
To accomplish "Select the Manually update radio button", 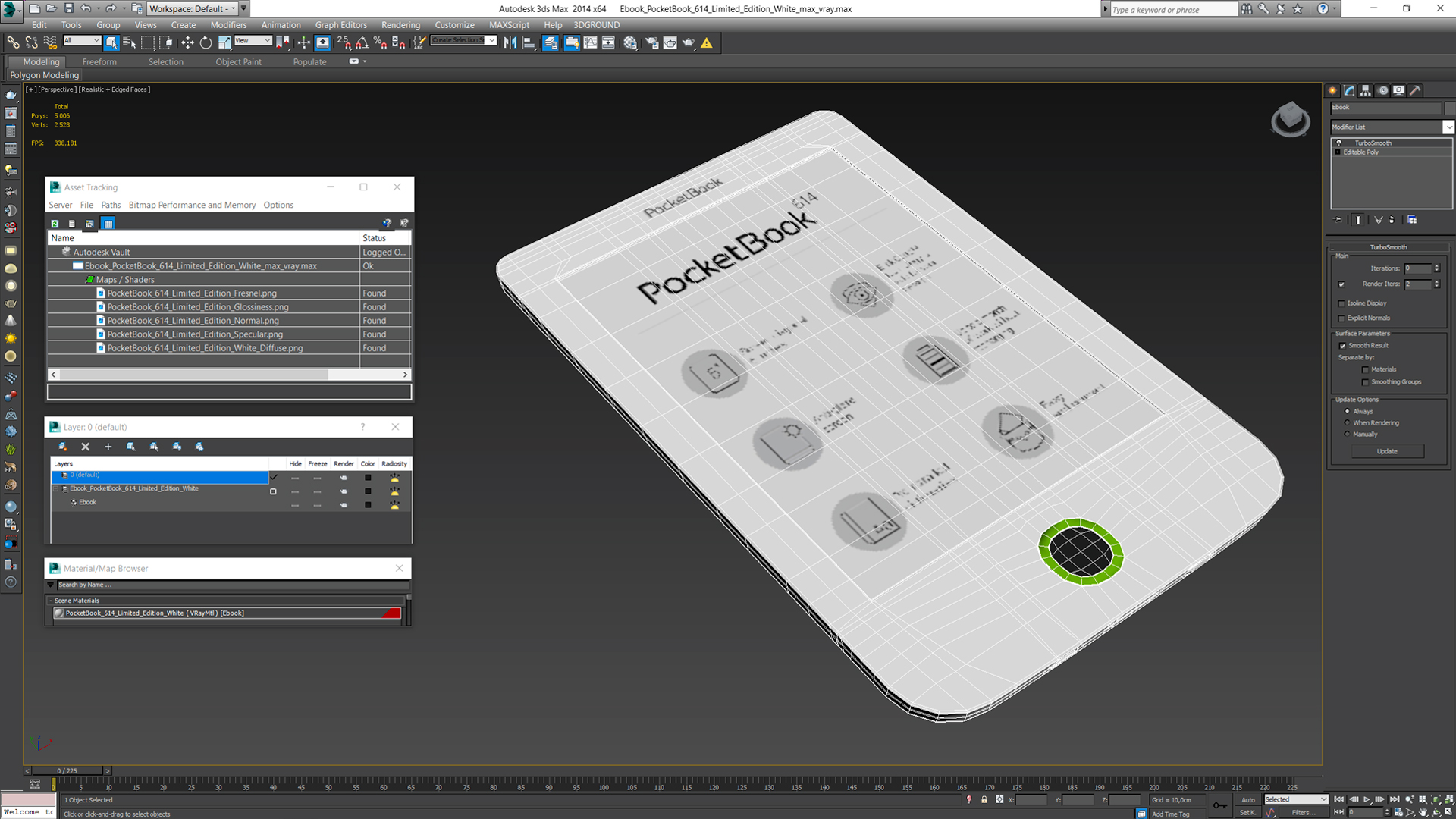I will 1348,434.
